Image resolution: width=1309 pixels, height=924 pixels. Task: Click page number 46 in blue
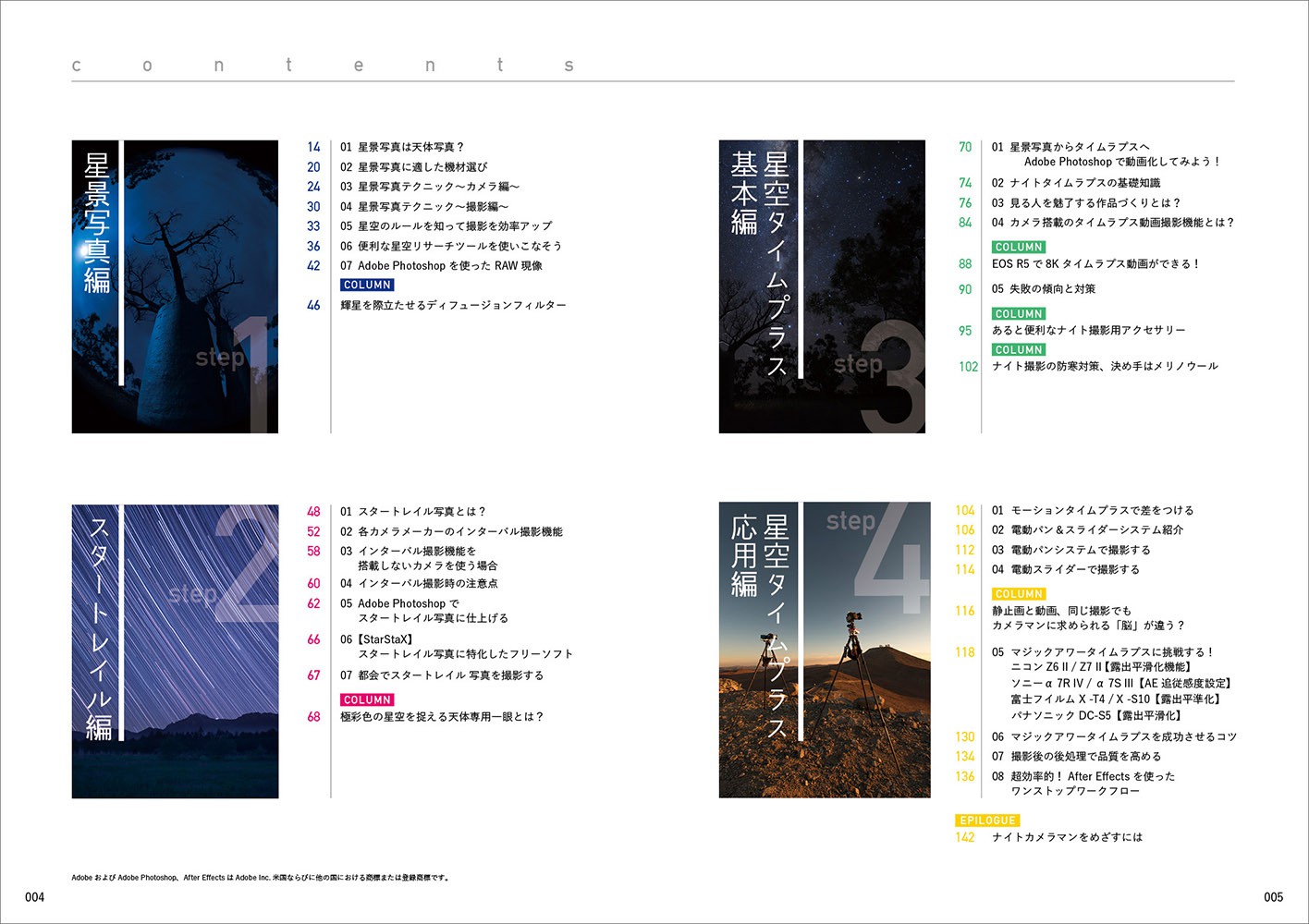pos(313,306)
